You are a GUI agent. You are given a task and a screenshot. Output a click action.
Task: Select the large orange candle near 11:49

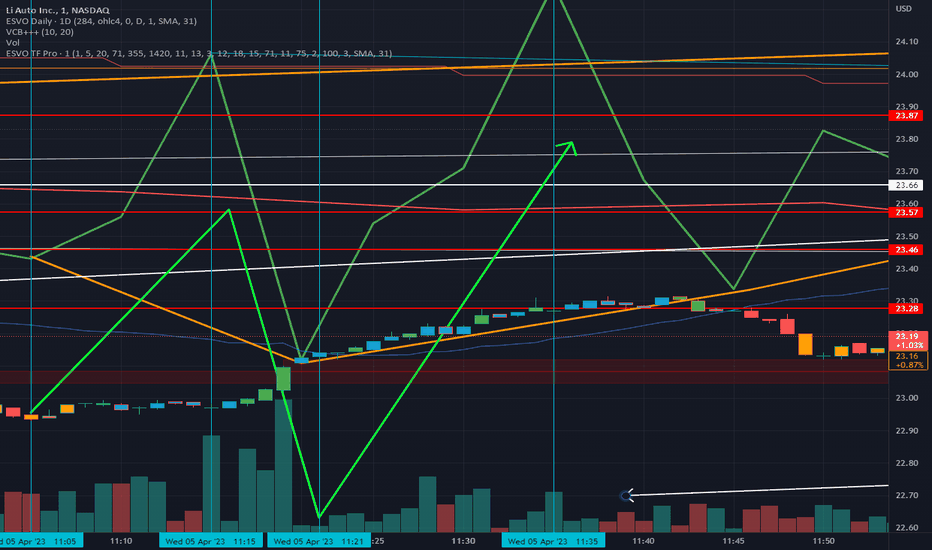point(805,344)
